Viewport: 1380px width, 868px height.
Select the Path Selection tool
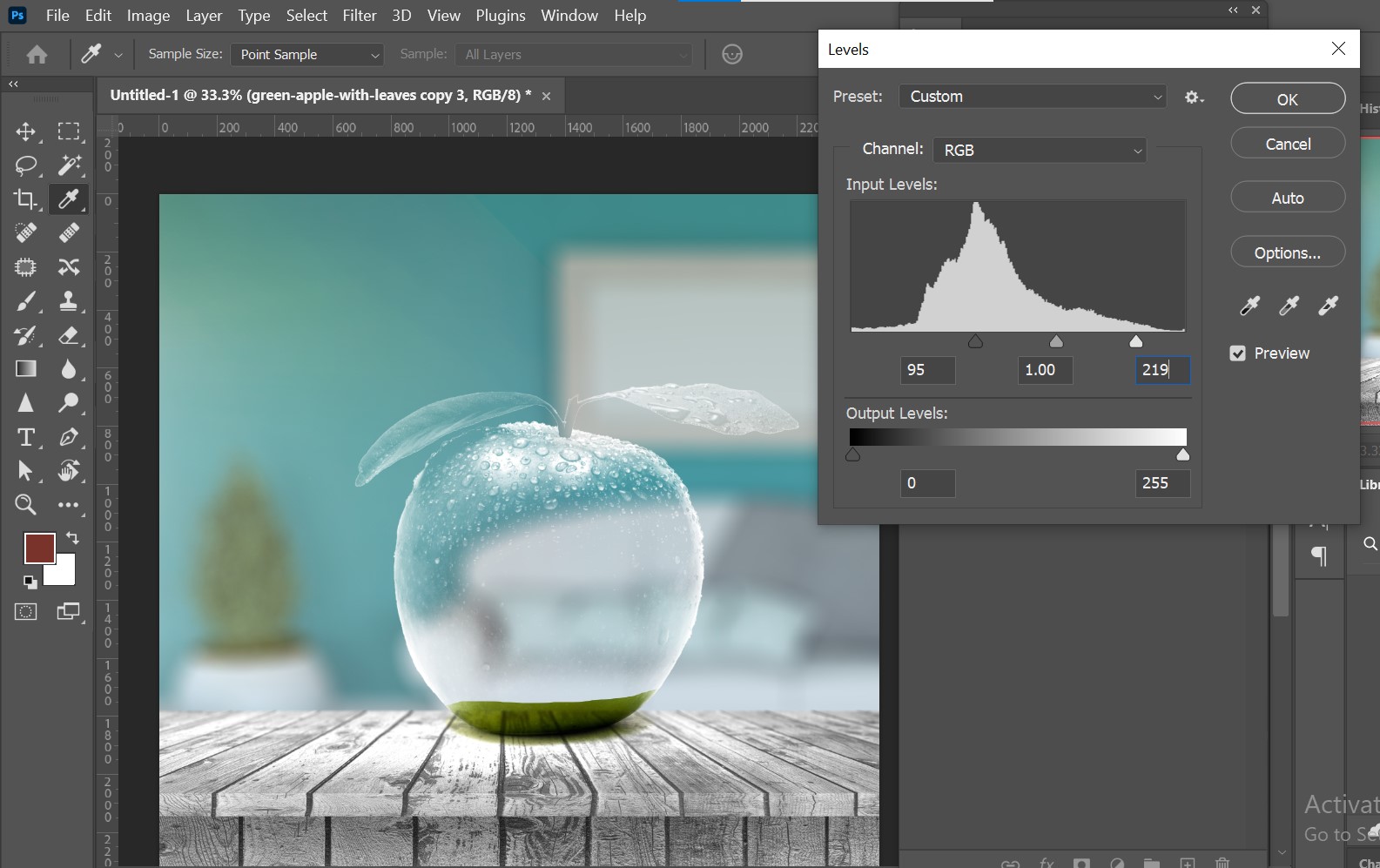(26, 471)
